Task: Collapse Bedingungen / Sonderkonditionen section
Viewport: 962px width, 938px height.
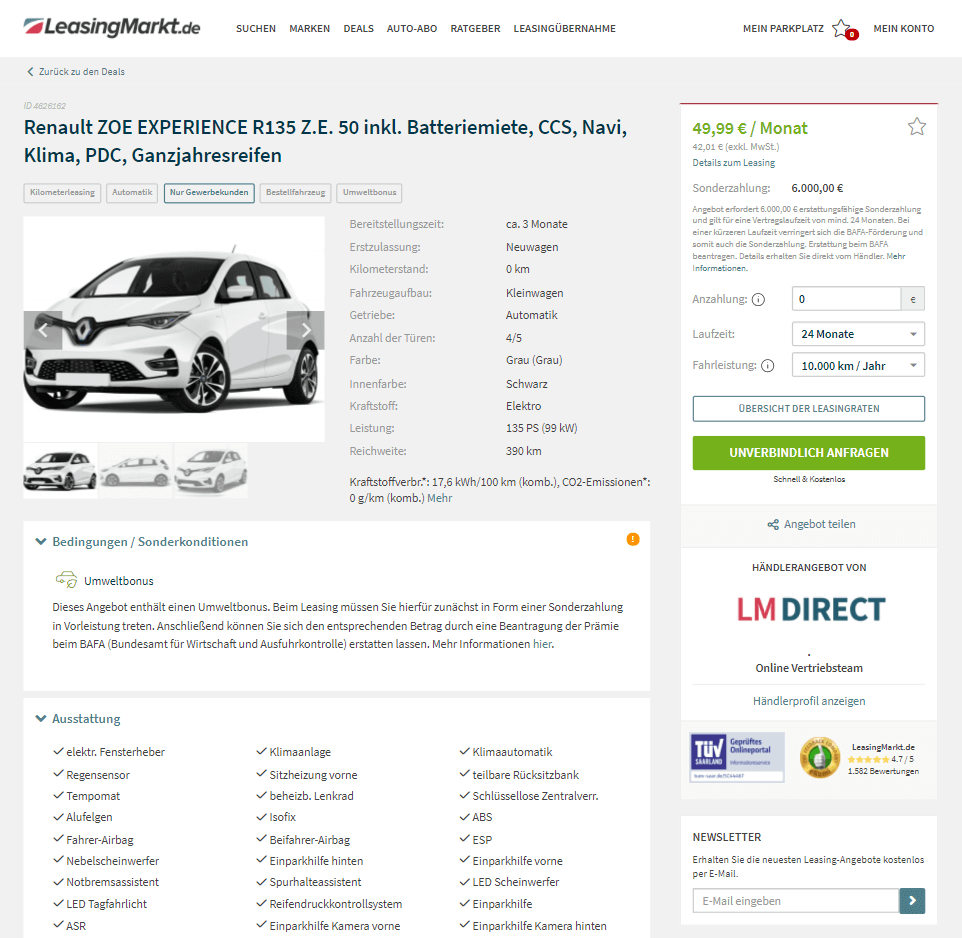Action: (x=142, y=542)
